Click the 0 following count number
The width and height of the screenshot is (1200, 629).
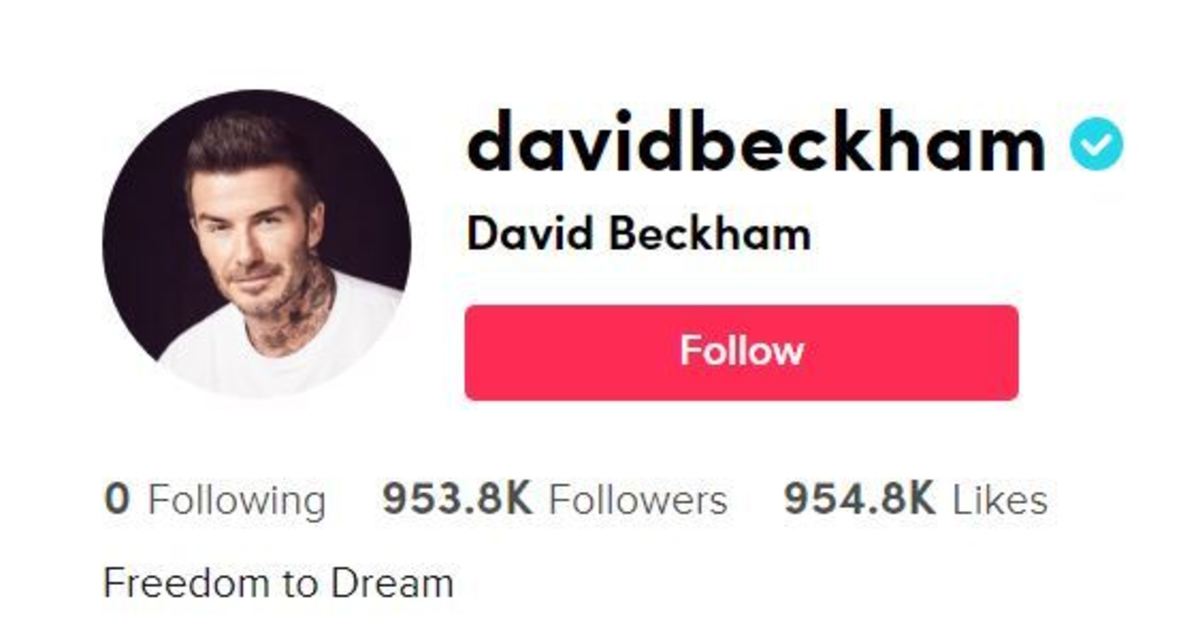pos(117,499)
